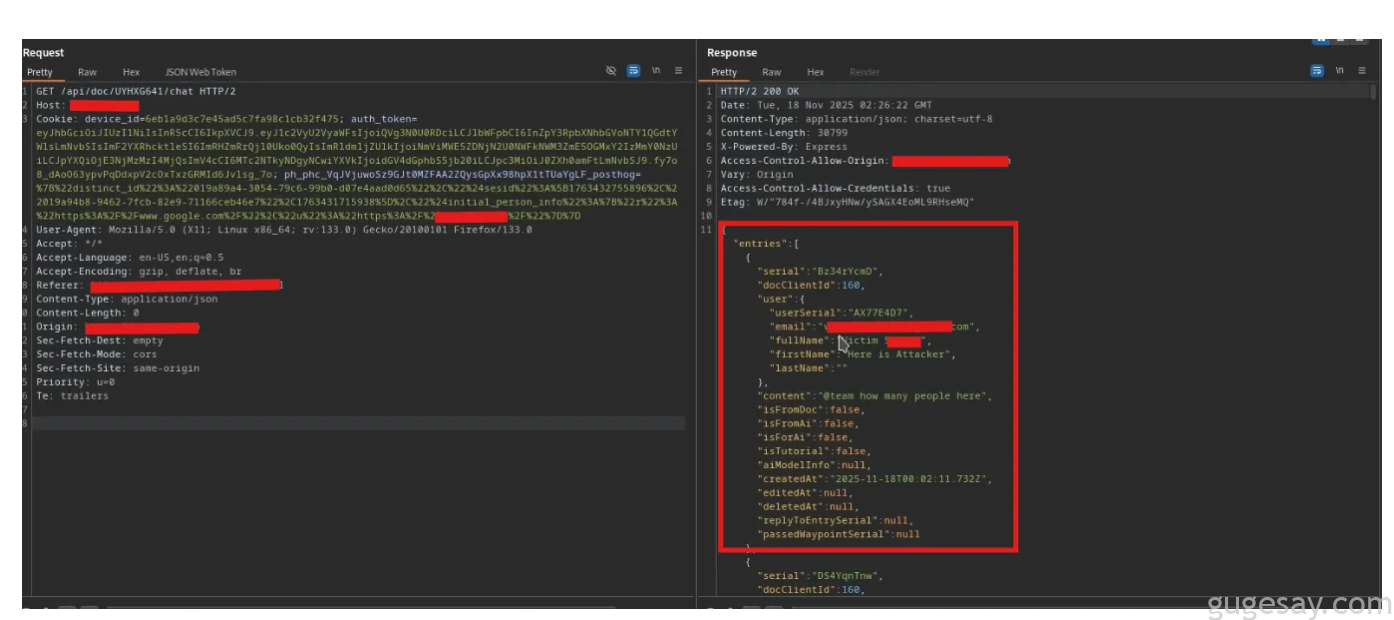The height and width of the screenshot is (620, 1394).
Task: Toggle word wrap icon in Response panel
Action: [x=1317, y=71]
